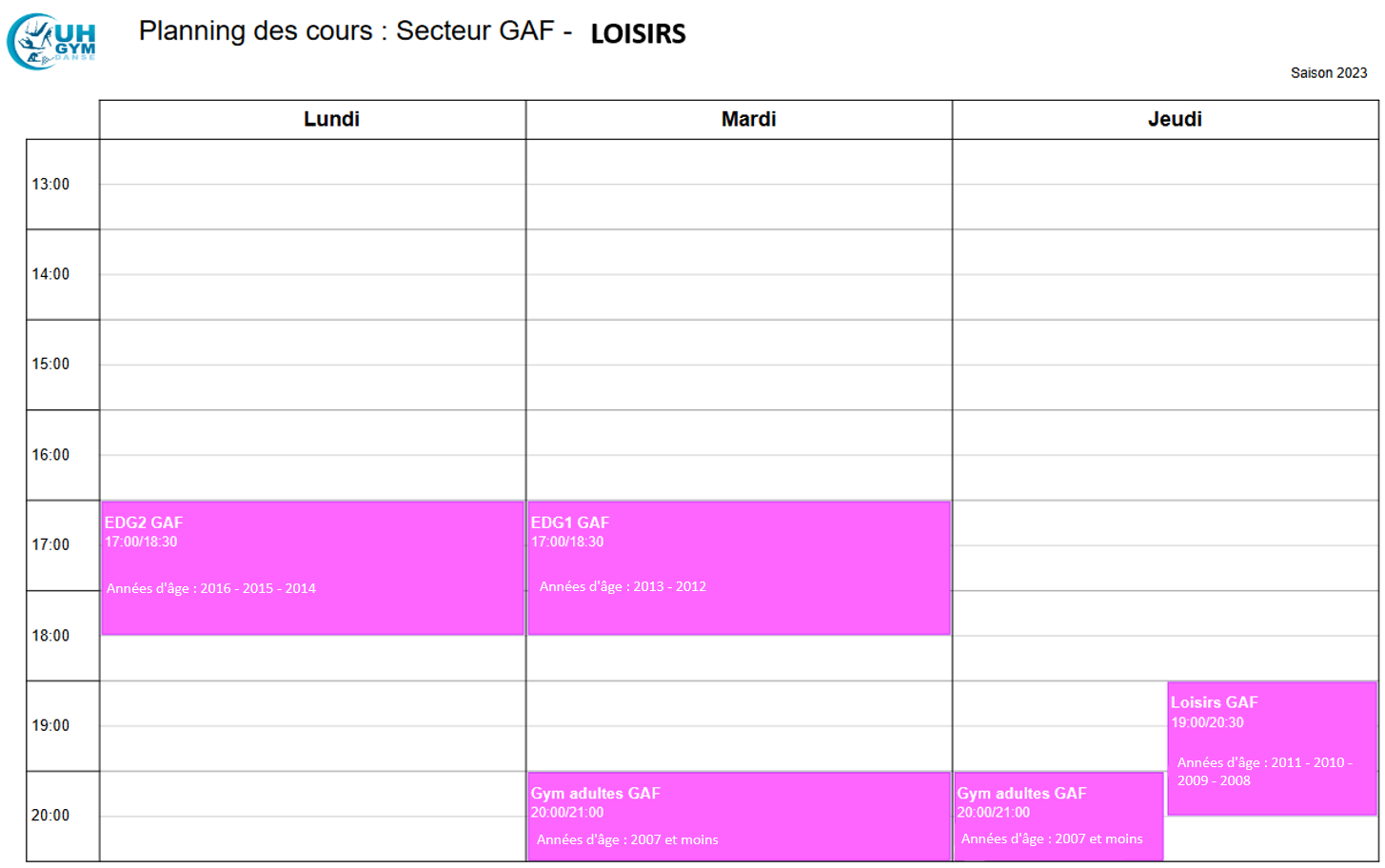This screenshot has width=1385, height=868.
Task: Select the Jeudi column header
Action: click(x=1175, y=119)
